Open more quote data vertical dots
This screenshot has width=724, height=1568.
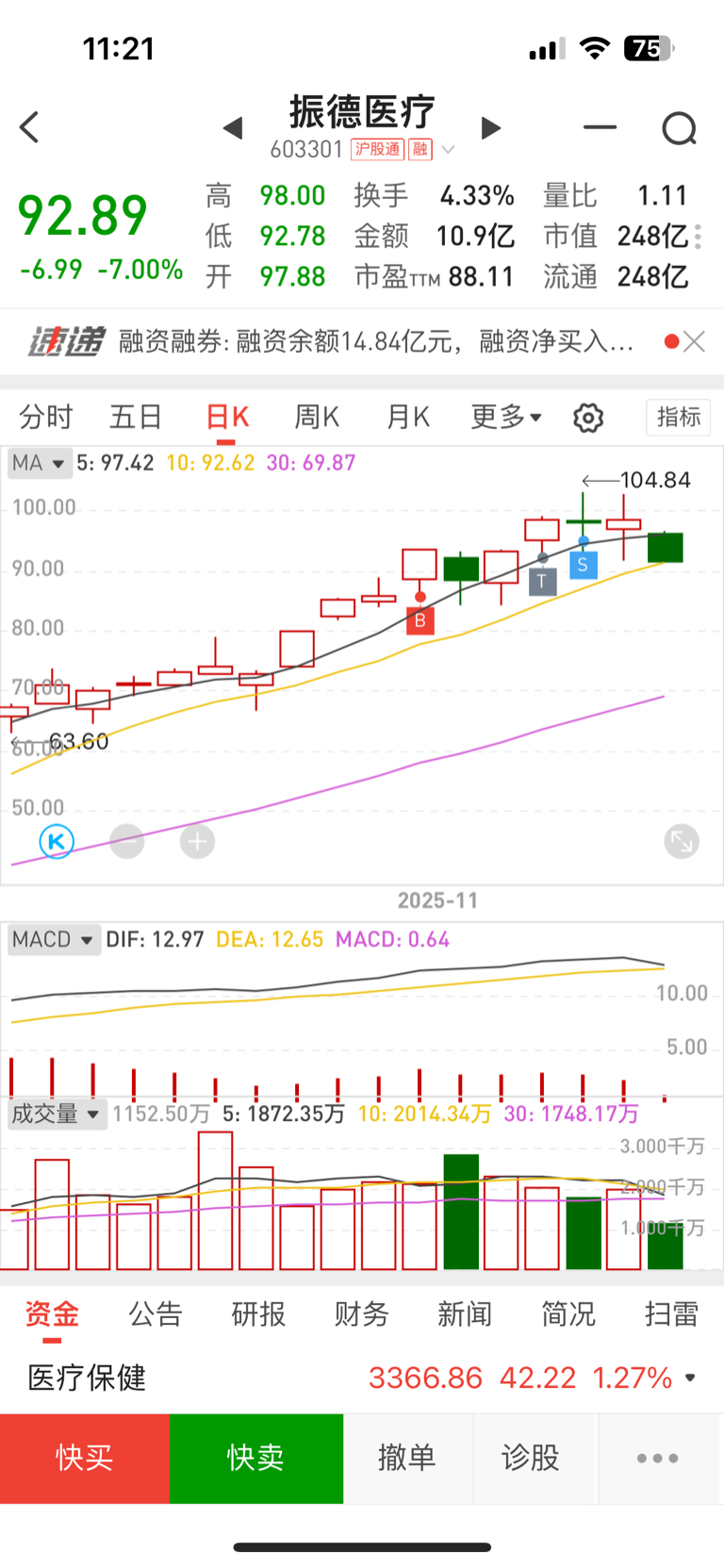(x=698, y=237)
